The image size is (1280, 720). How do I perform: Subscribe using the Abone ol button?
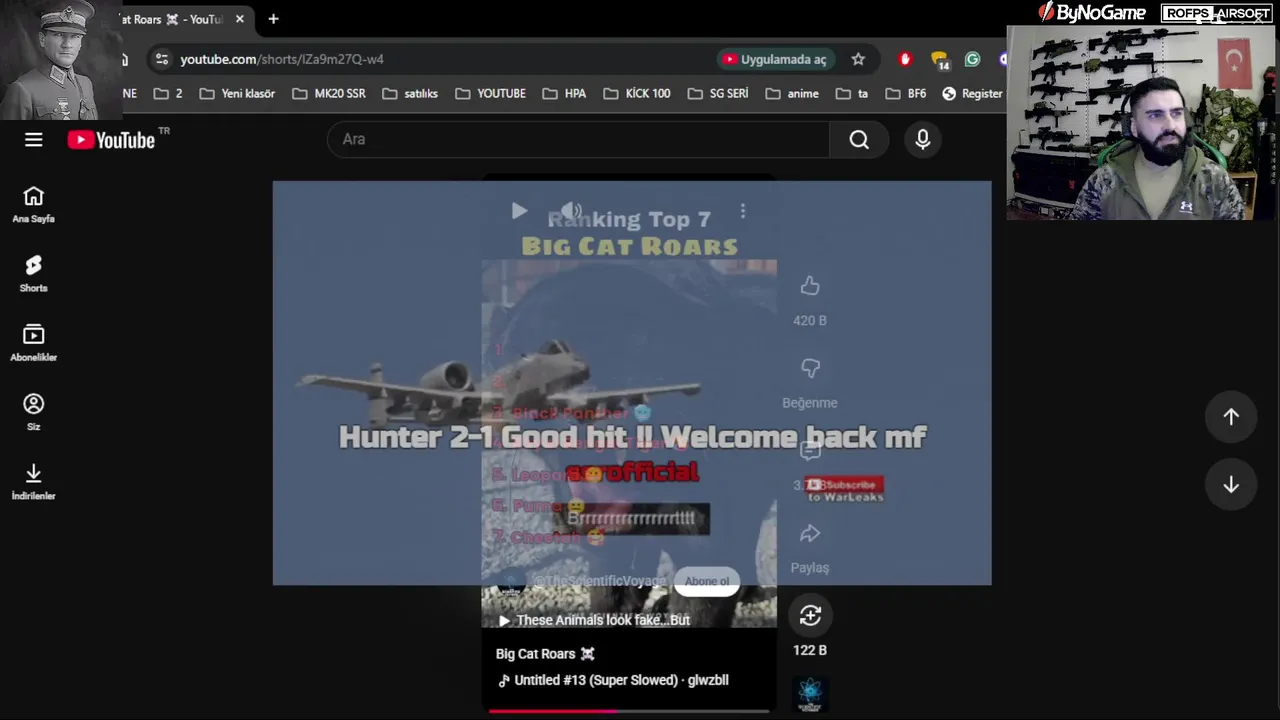(x=707, y=581)
